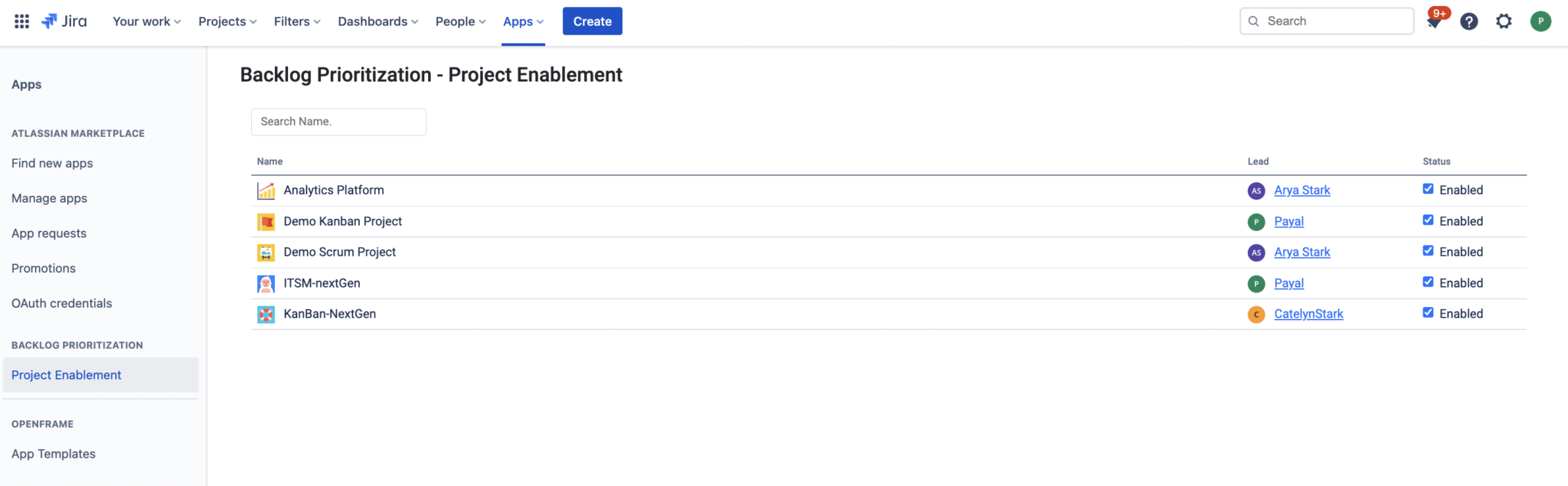Open the CatelynStark lead link
This screenshot has width=1568, height=486.
tap(1308, 314)
